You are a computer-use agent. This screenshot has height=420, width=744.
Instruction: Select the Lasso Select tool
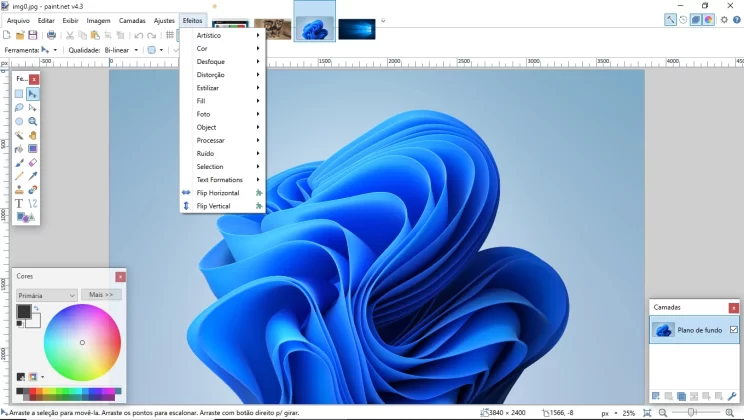coord(19,108)
